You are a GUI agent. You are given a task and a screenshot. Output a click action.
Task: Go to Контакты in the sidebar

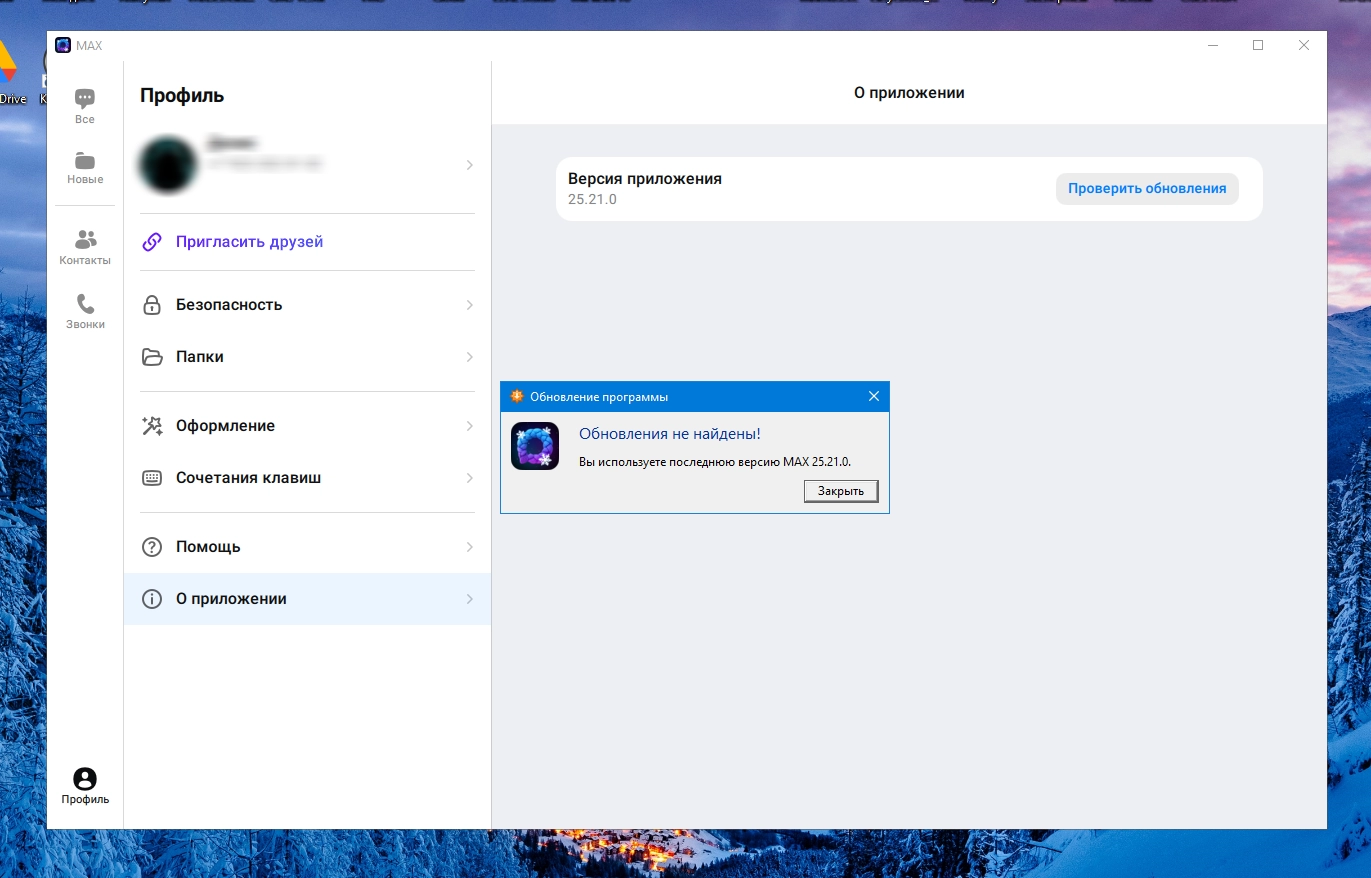(x=85, y=239)
